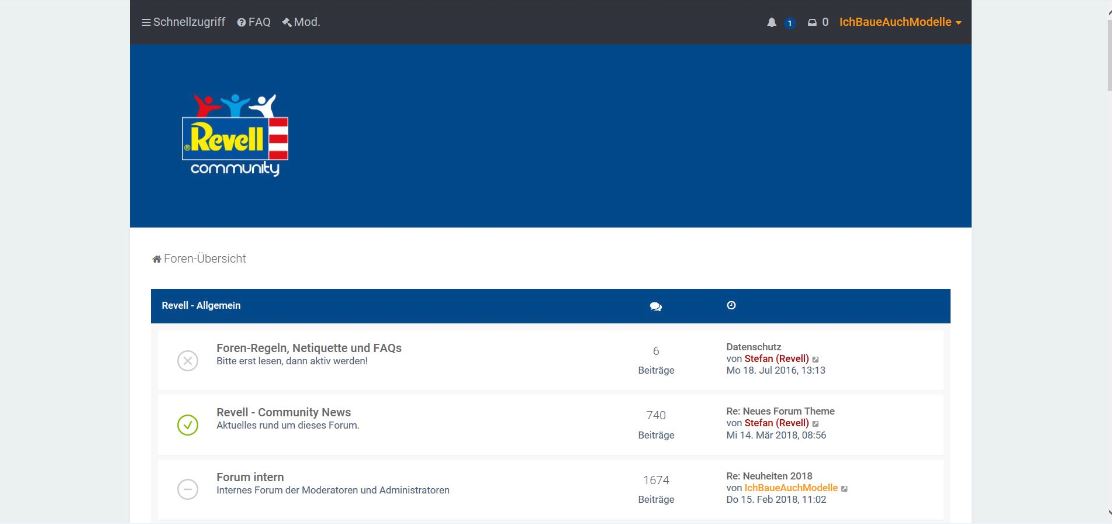Click the Revell community logo

(x=236, y=135)
